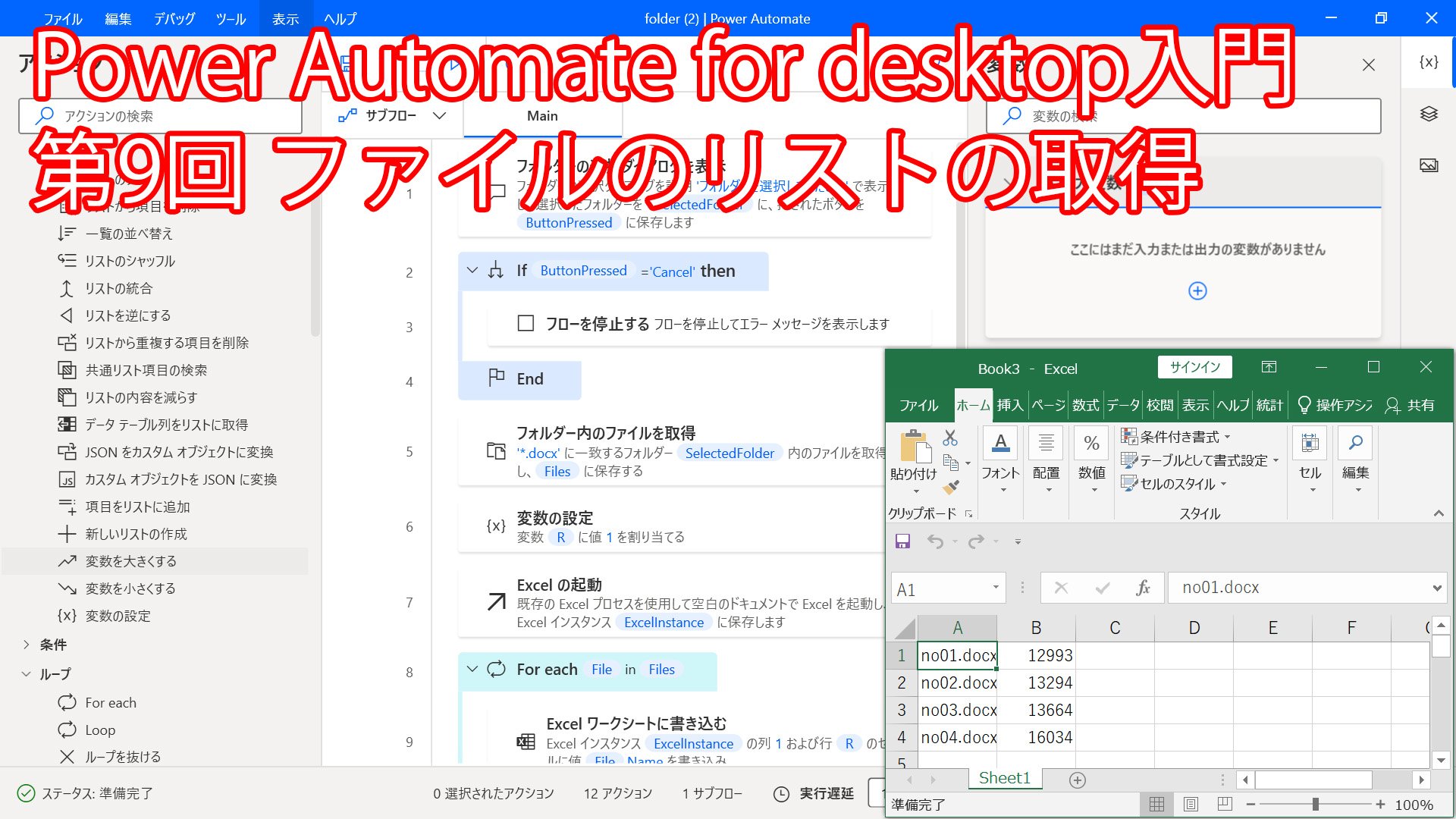Open Power Automate Edit menu
The height and width of the screenshot is (819, 1456).
(x=118, y=19)
